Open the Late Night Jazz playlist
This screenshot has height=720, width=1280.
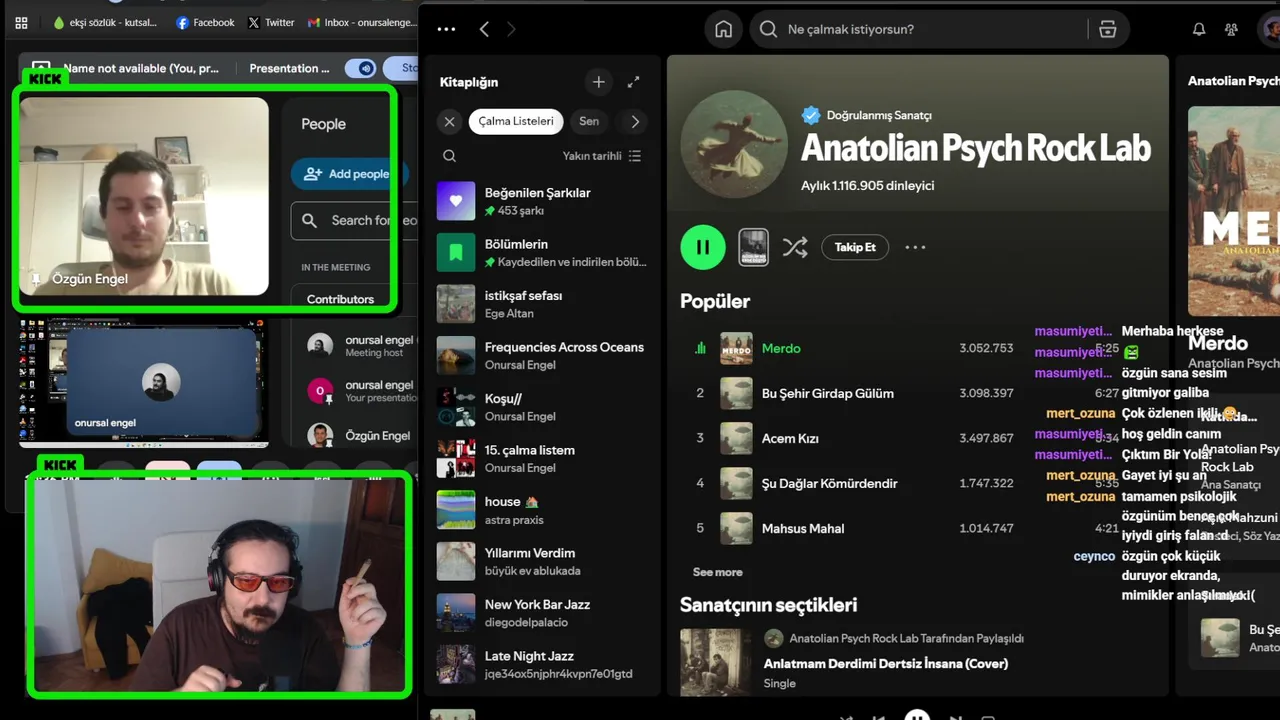pyautogui.click(x=542, y=665)
